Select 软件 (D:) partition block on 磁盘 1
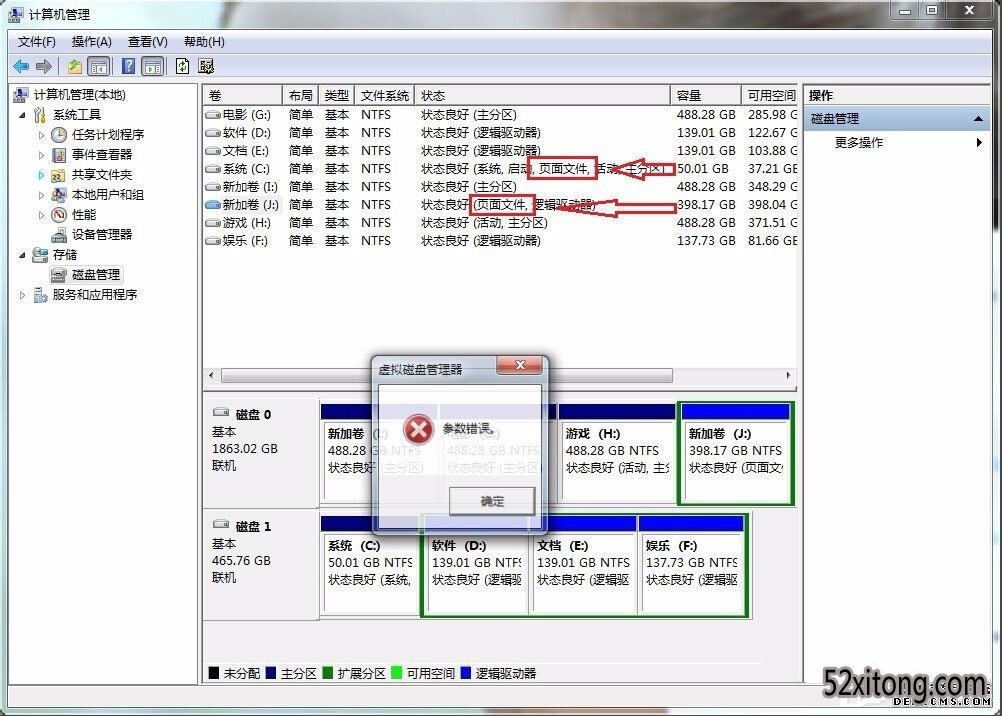1002x716 pixels. pyautogui.click(x=476, y=565)
